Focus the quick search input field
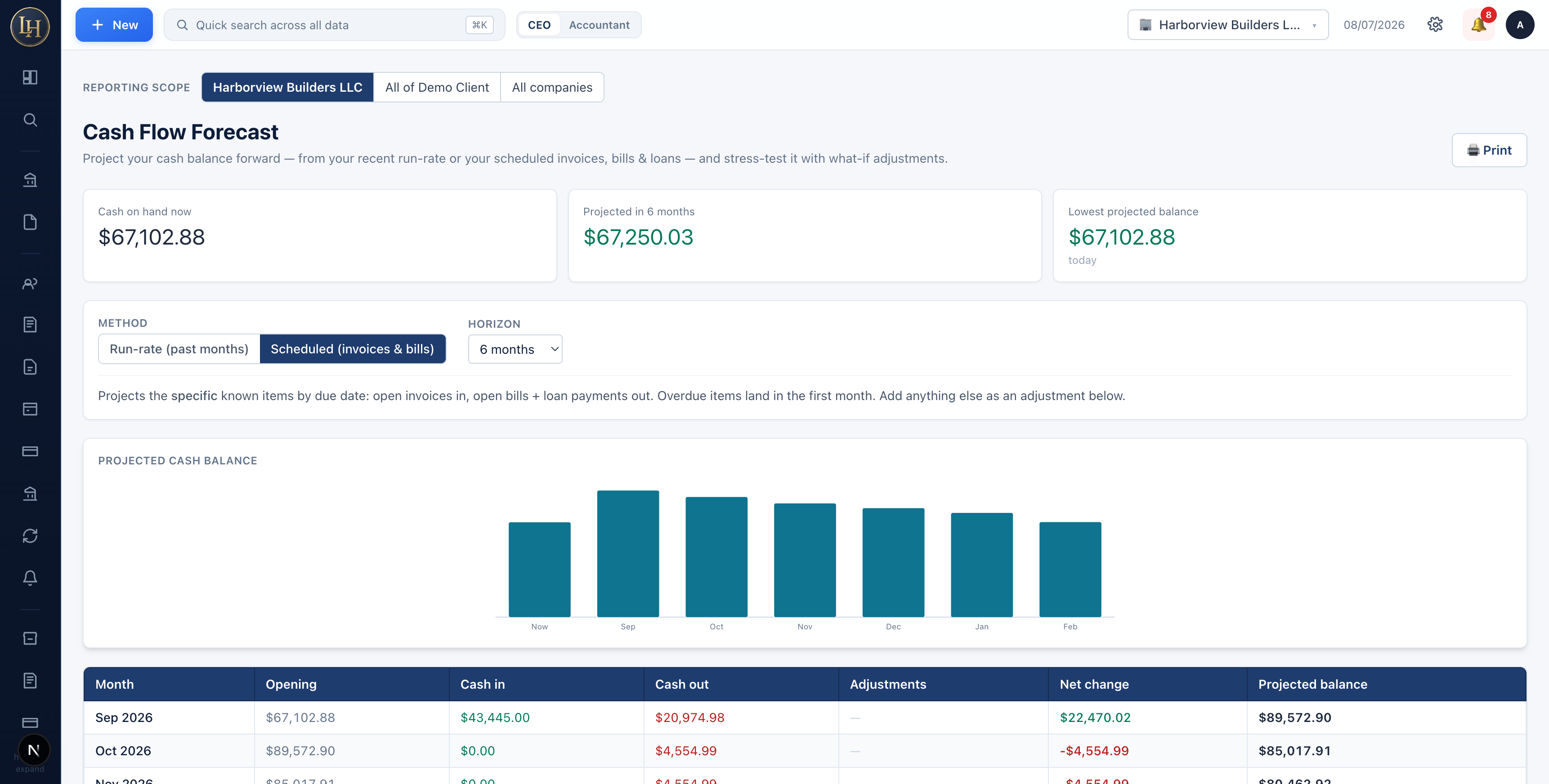This screenshot has height=784, width=1549. tap(334, 25)
